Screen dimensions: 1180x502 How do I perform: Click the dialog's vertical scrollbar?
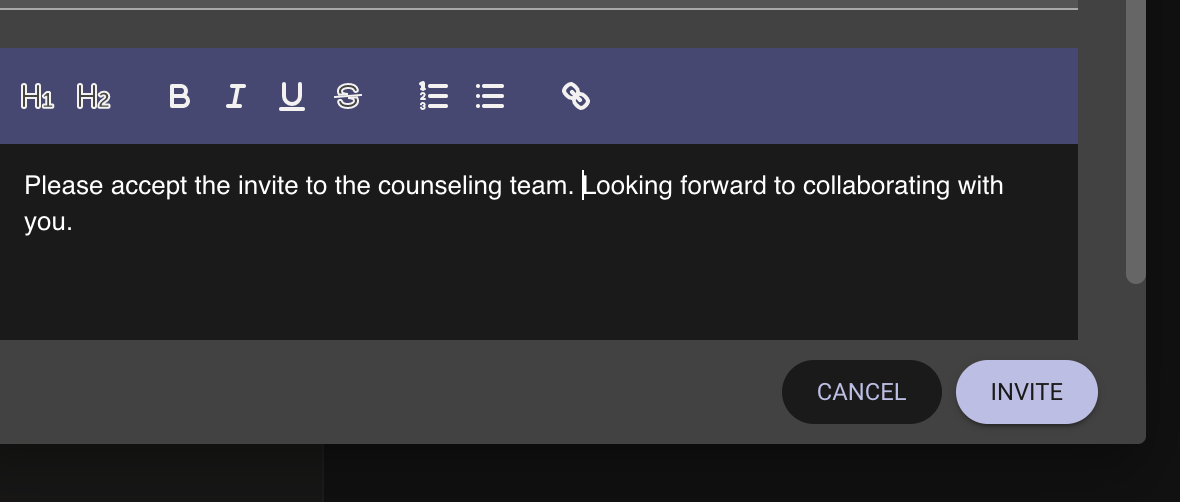tap(1135, 140)
